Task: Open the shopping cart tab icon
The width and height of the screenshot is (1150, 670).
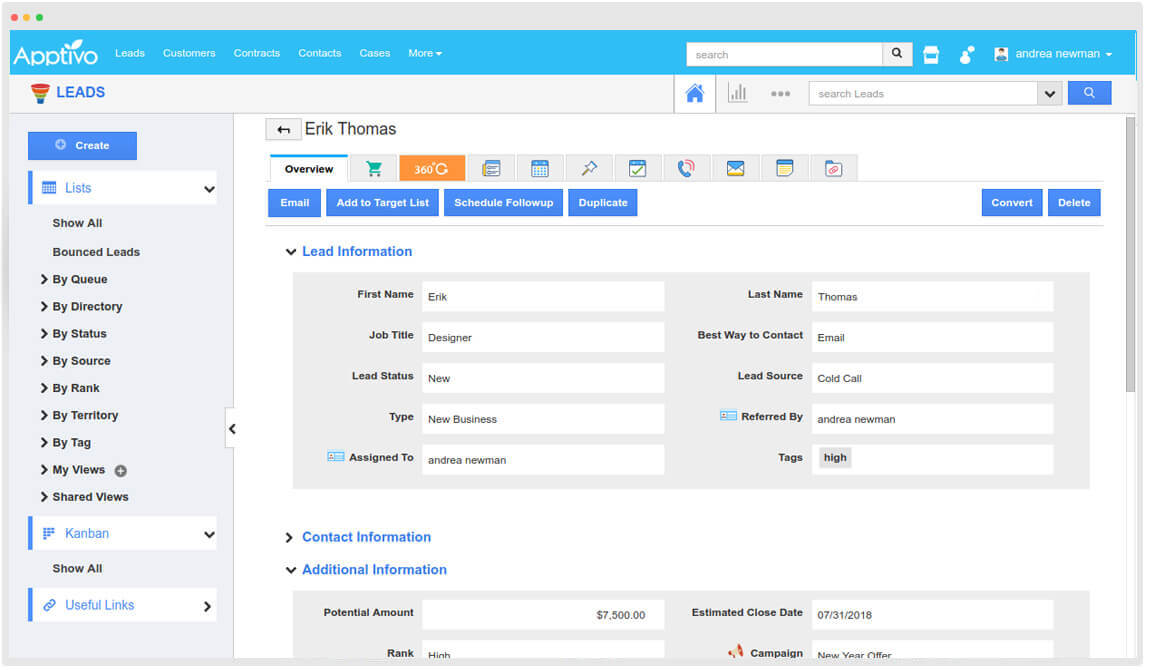Action: click(x=374, y=169)
